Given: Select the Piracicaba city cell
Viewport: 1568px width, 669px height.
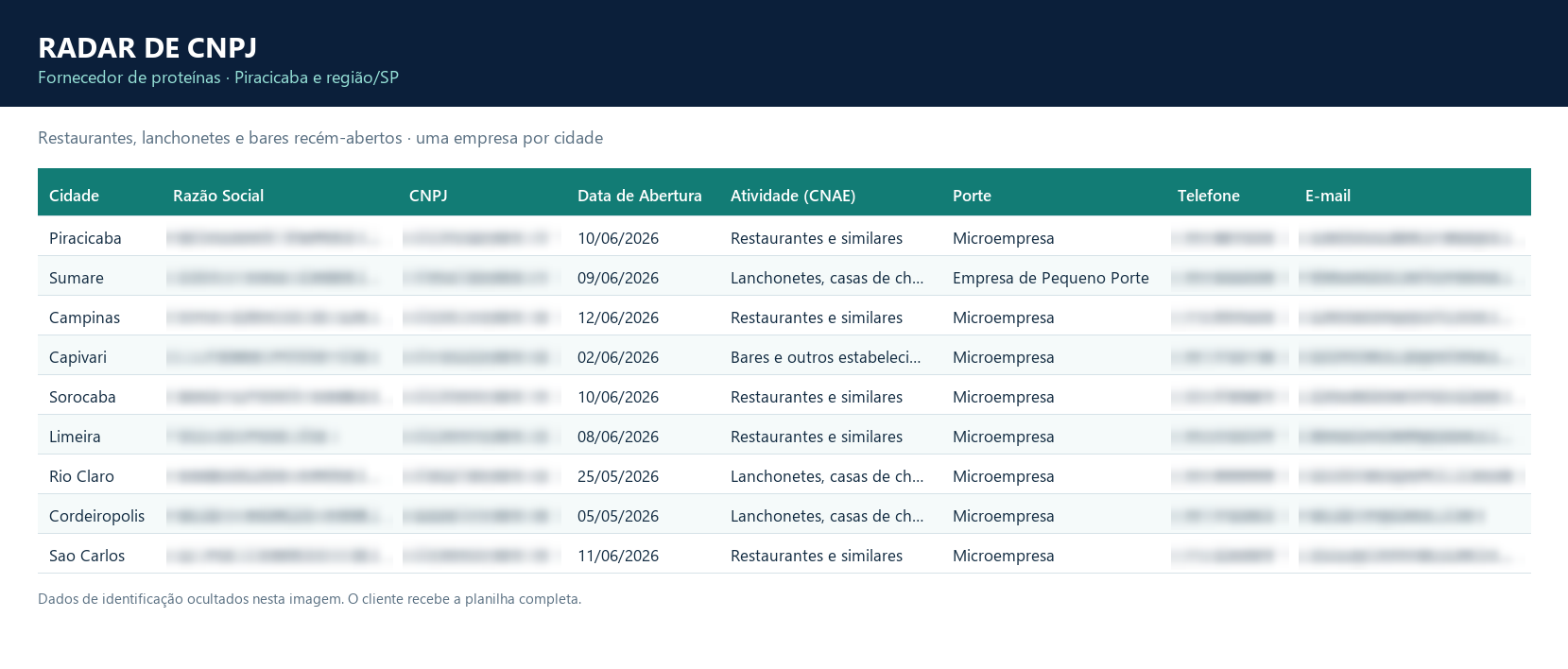Looking at the screenshot, I should click(x=85, y=238).
